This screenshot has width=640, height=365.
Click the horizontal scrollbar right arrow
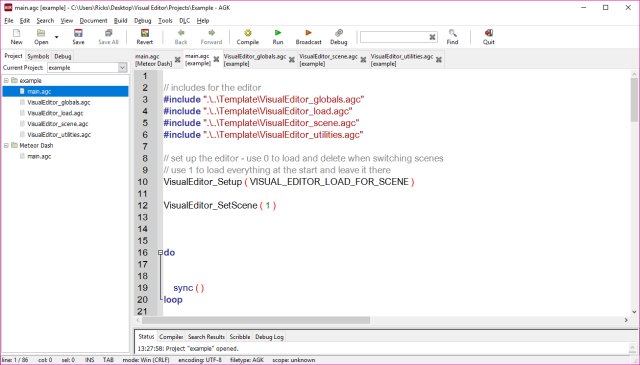point(626,320)
